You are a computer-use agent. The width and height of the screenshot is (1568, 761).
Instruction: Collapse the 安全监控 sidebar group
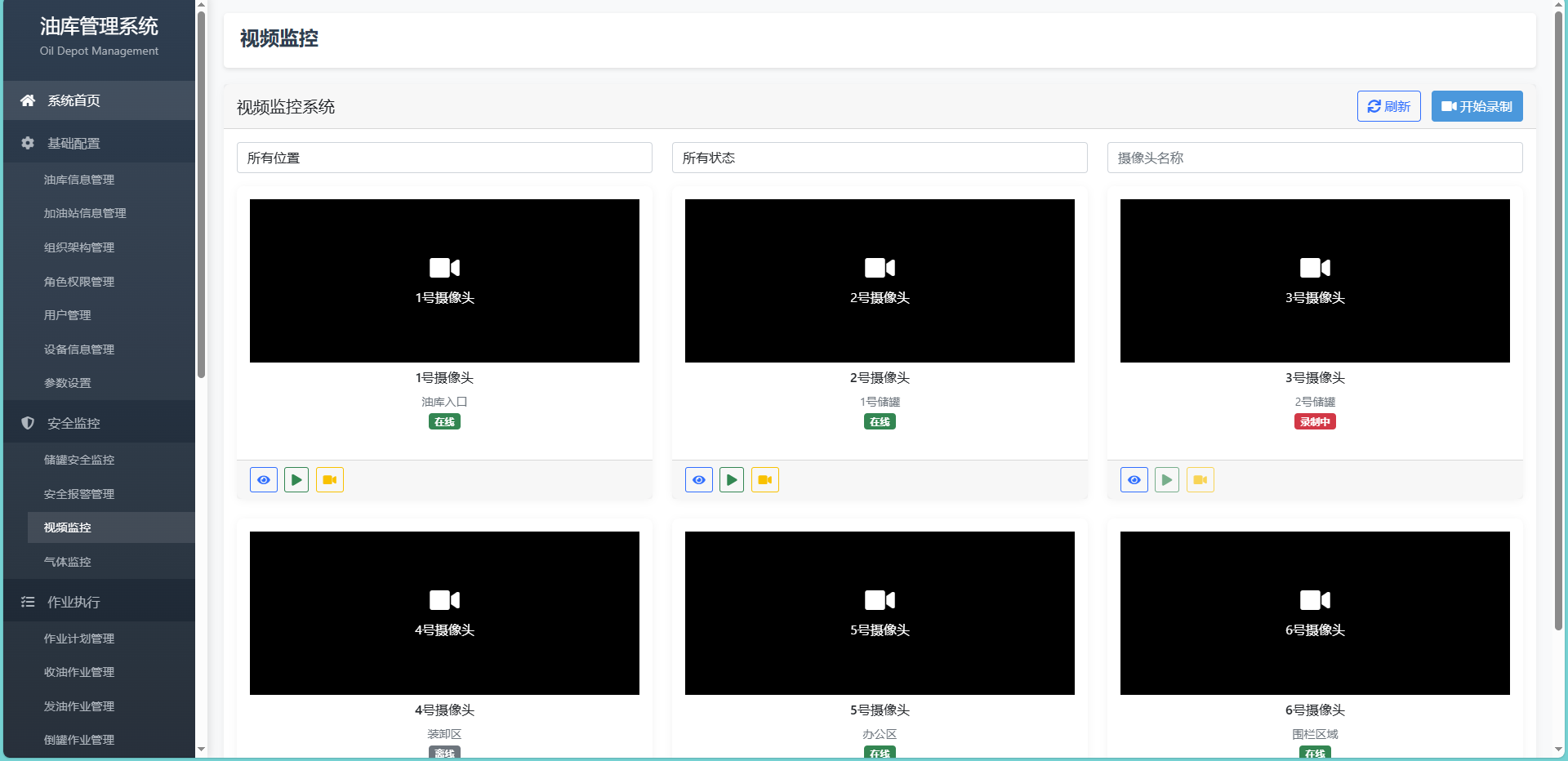pos(73,423)
